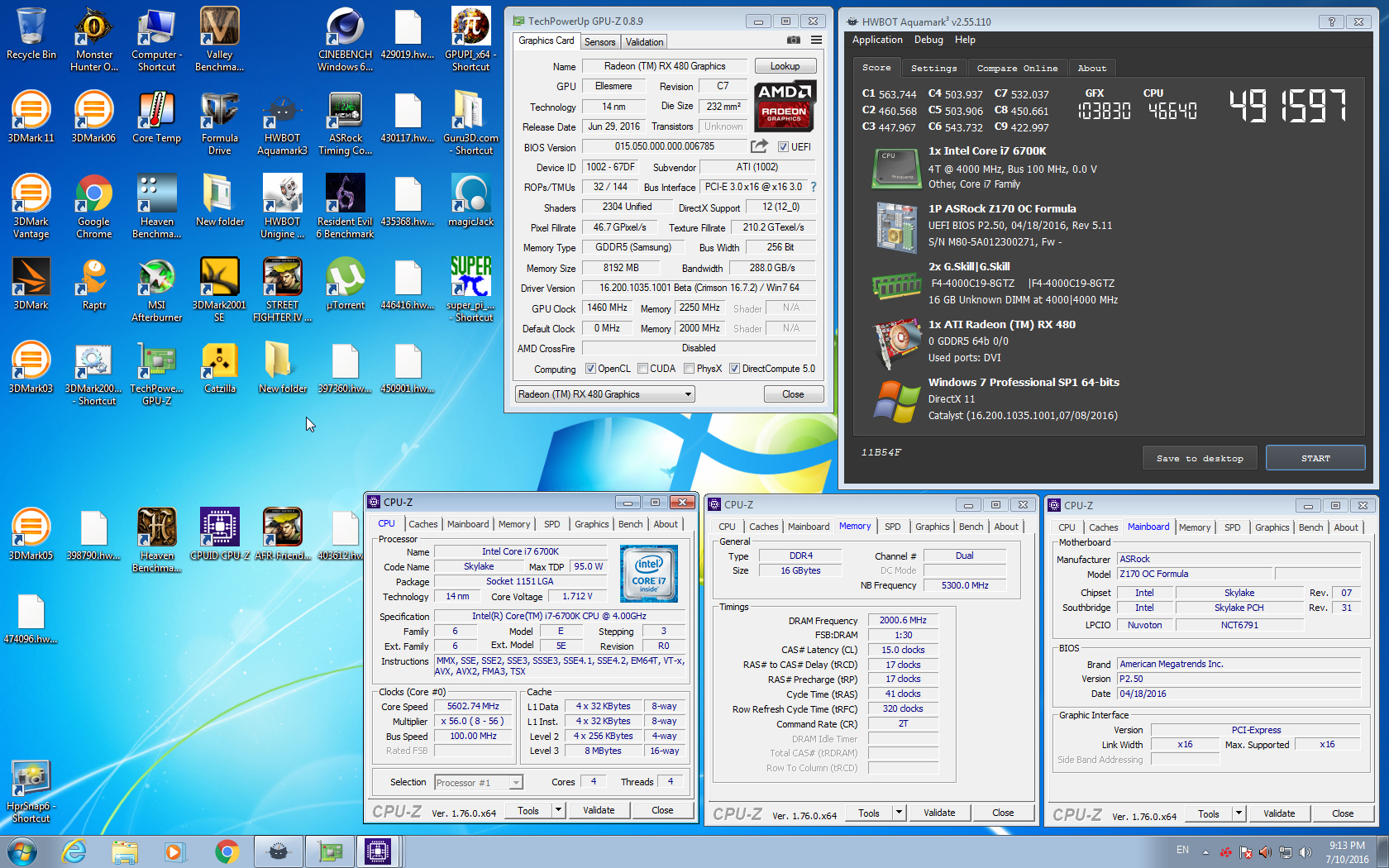Open ASRock Timing Configurator icon
The image size is (1389, 868).
(x=346, y=123)
